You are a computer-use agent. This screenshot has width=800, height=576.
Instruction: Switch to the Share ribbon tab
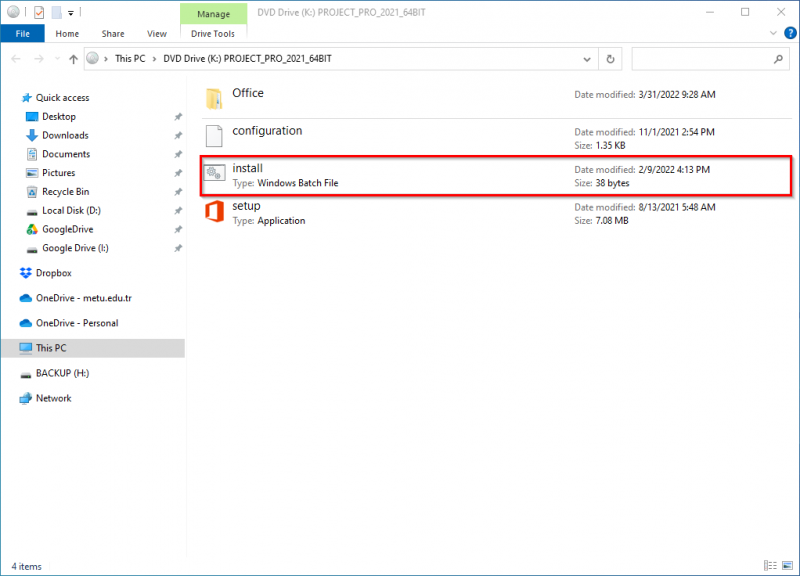pyautogui.click(x=113, y=34)
